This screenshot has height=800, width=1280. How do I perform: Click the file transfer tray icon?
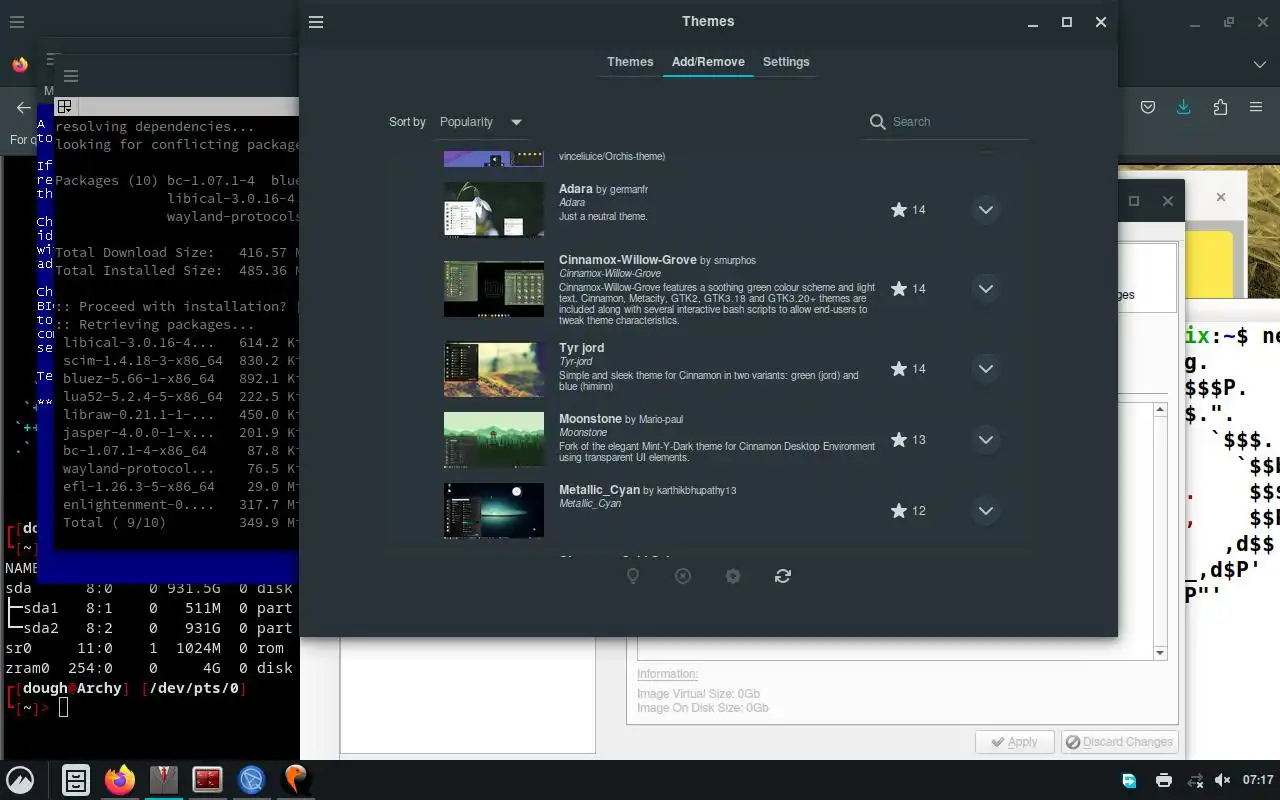click(x=1130, y=780)
